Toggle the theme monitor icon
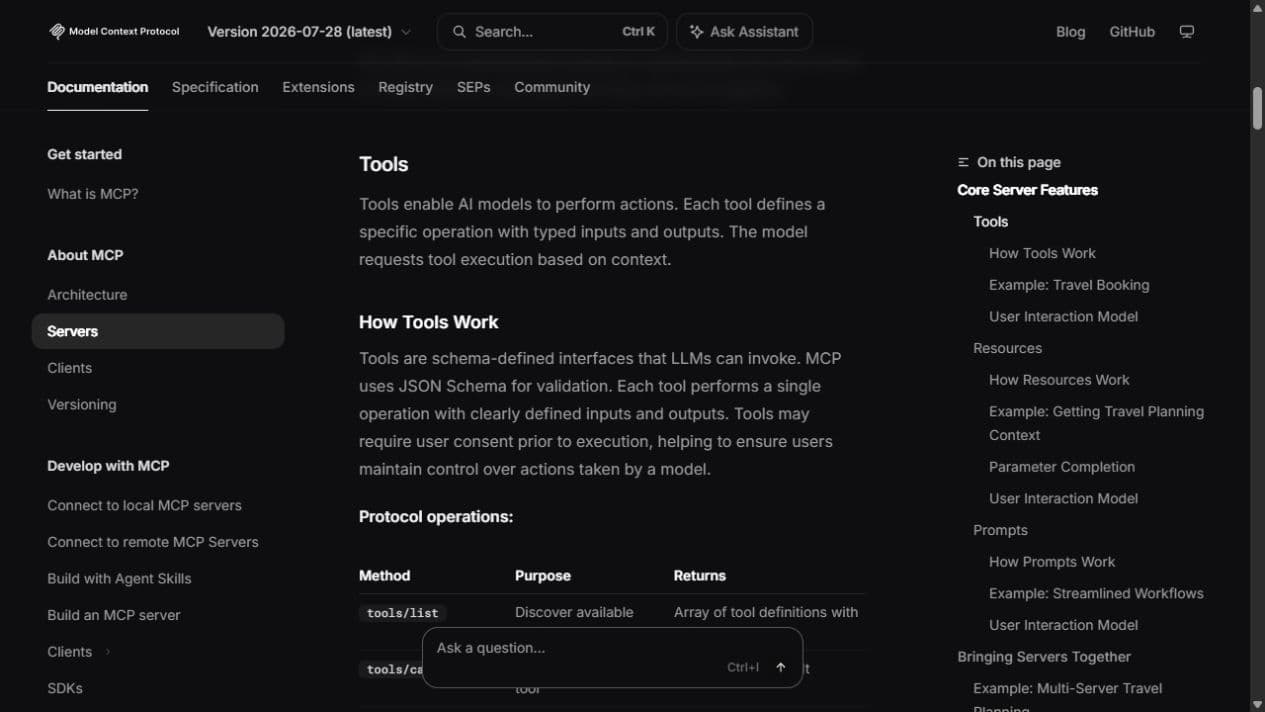Viewport: 1265px width, 712px height. tap(1187, 32)
